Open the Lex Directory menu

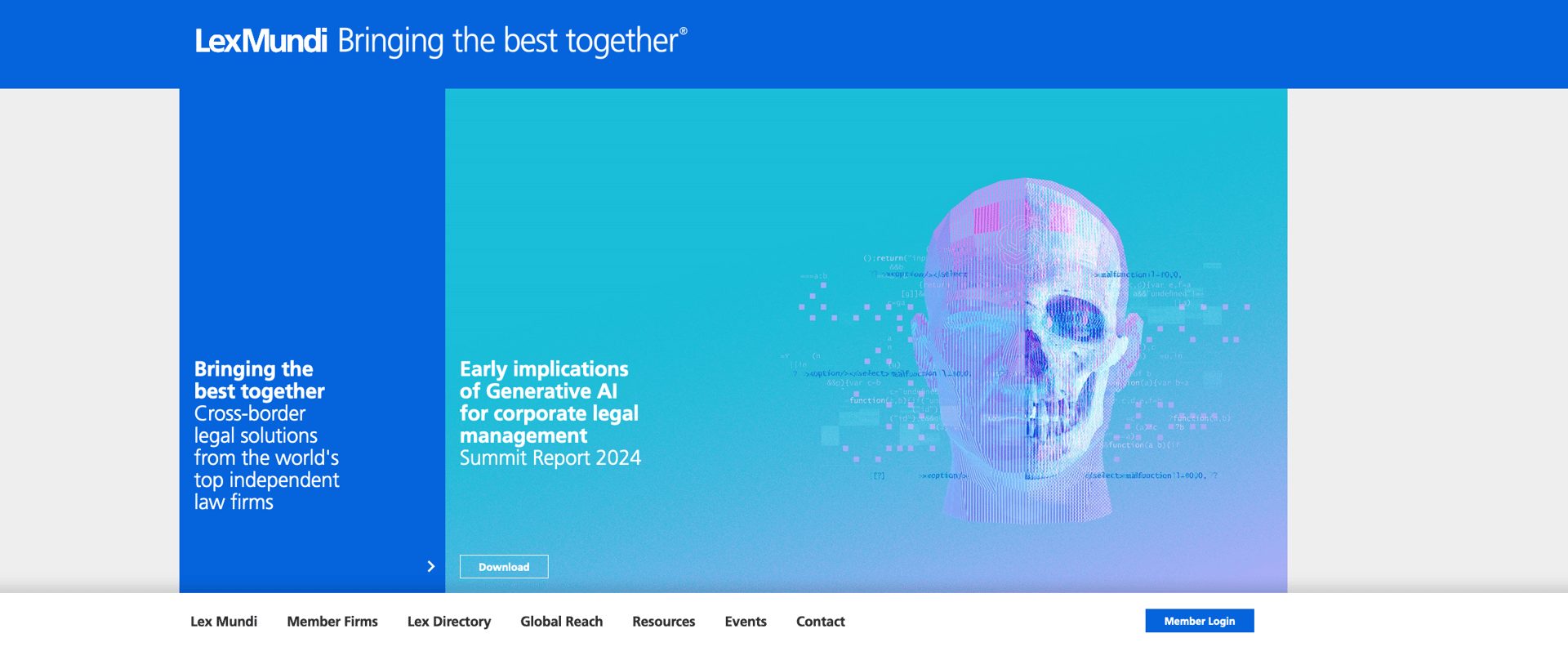(x=449, y=622)
